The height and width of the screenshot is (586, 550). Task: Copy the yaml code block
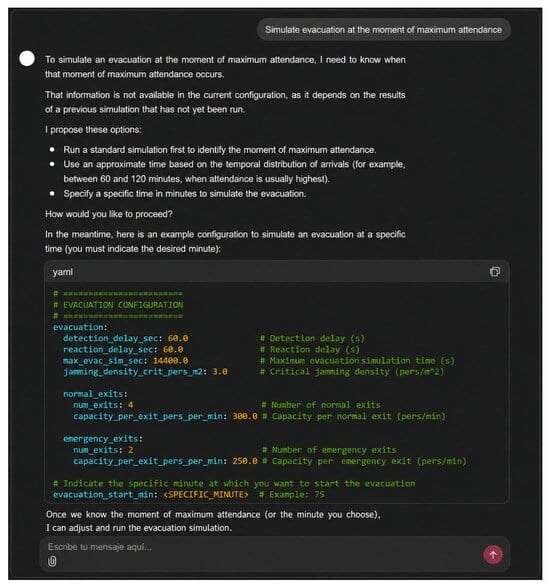(494, 272)
